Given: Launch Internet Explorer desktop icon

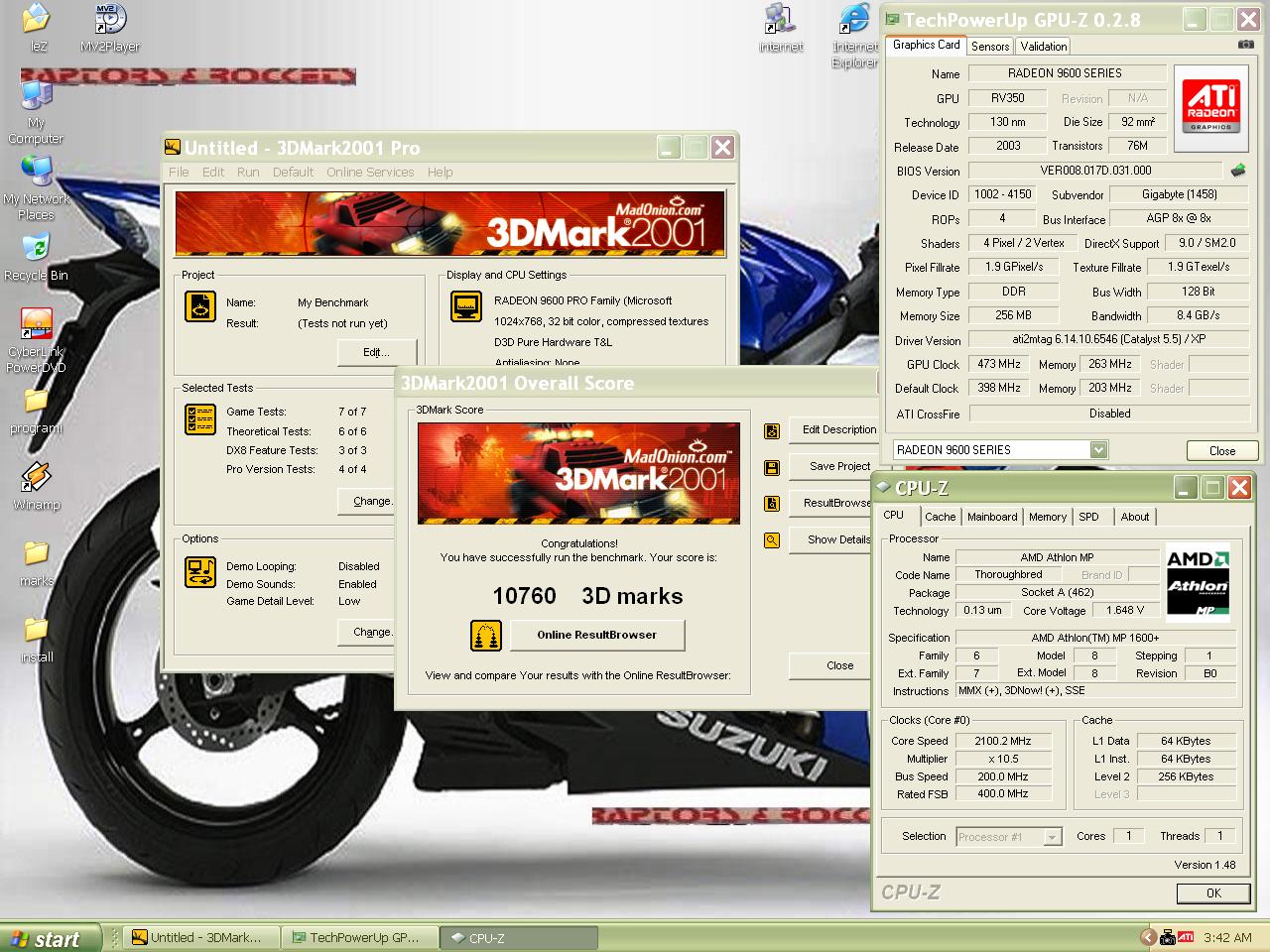Looking at the screenshot, I should coord(854,18).
